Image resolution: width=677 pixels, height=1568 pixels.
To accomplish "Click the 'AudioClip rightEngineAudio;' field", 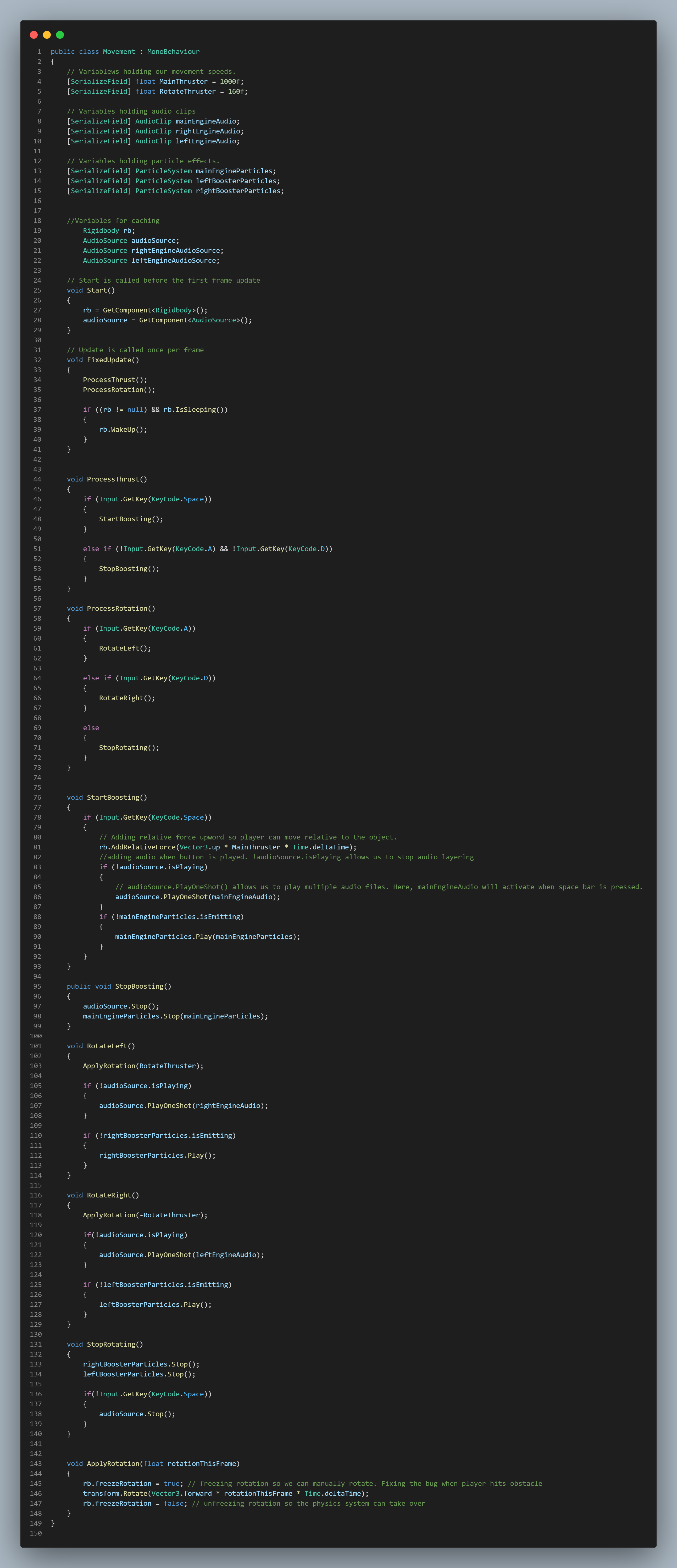I will 155,131.
